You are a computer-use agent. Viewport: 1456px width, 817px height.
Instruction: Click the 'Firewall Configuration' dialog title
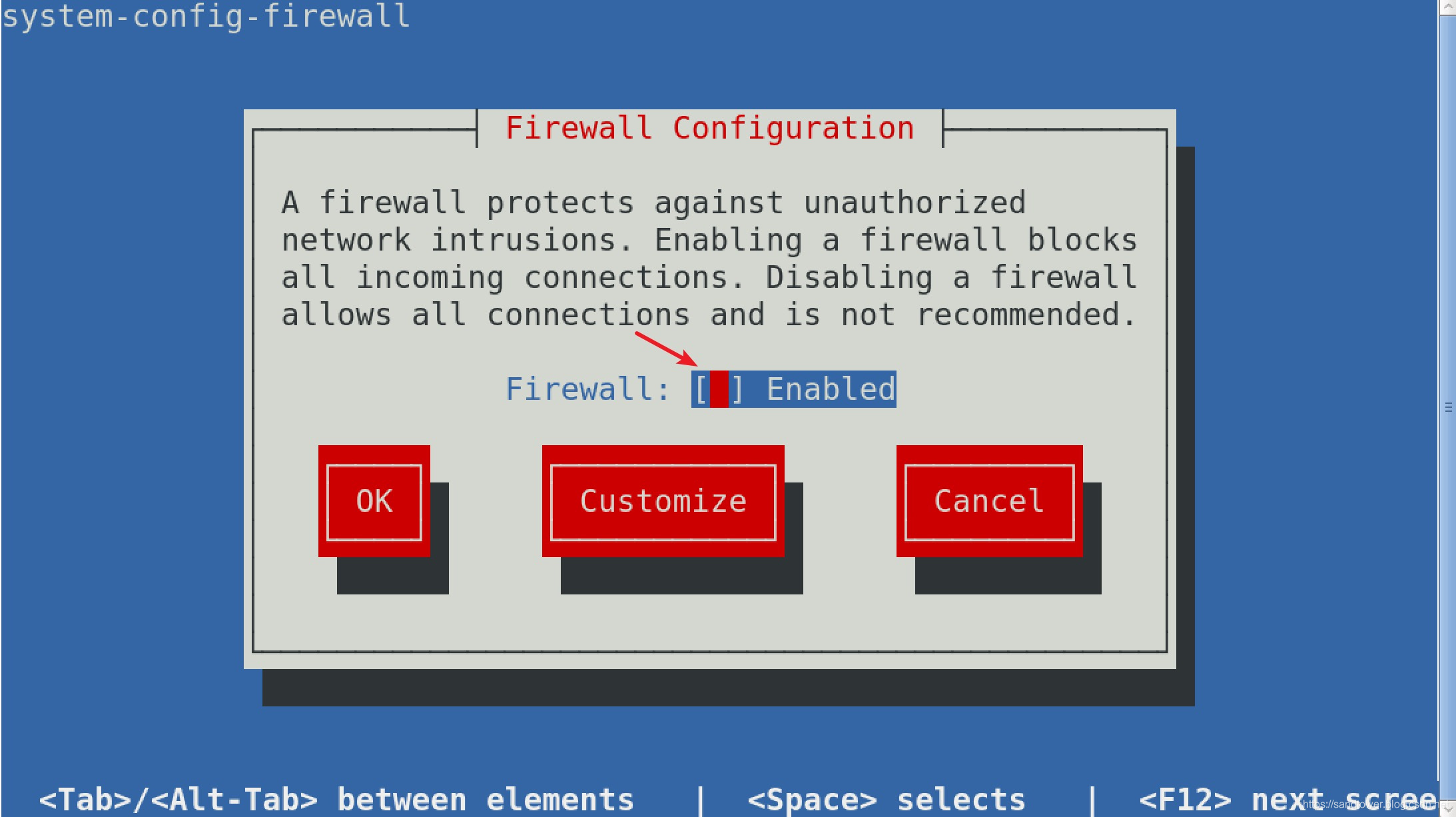pyautogui.click(x=710, y=128)
